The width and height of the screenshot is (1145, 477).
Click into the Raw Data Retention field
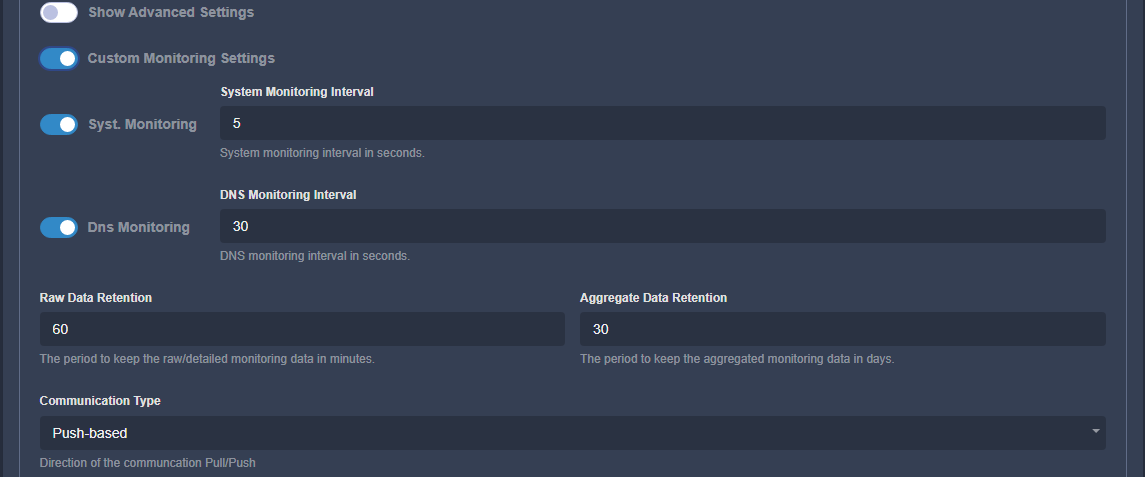coord(301,329)
